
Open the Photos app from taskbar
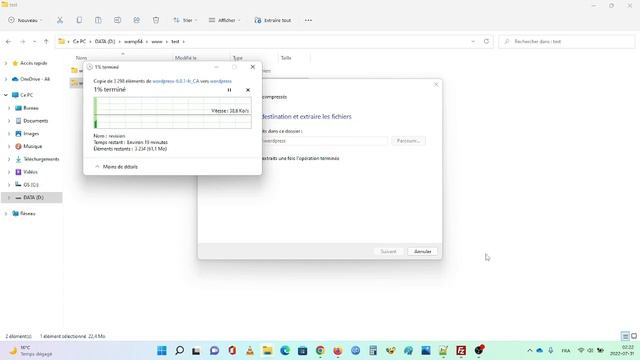[426, 351]
